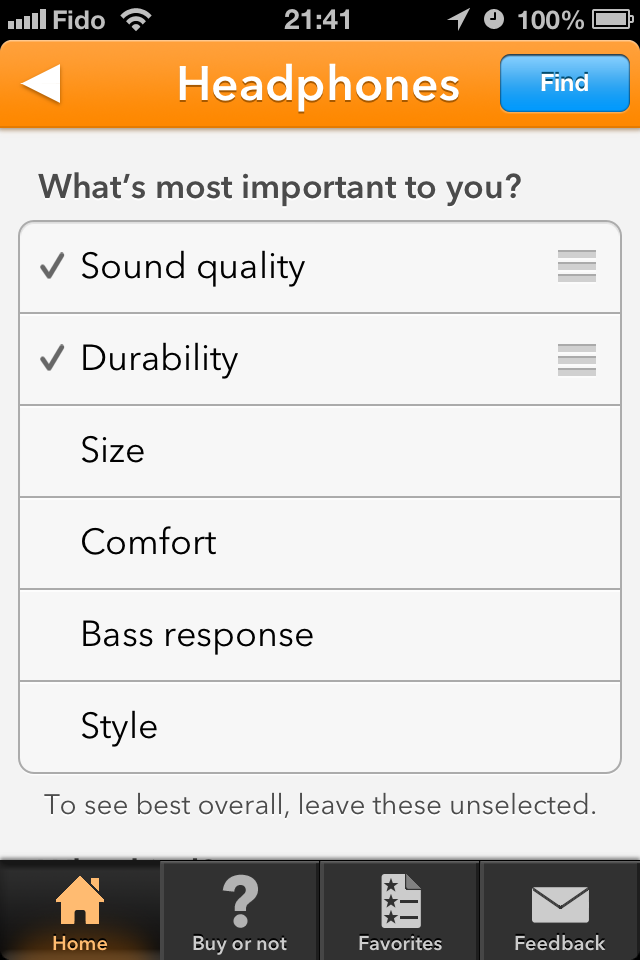Open the Favorites star list icon
Viewport: 640px width, 960px height.
pos(401,901)
